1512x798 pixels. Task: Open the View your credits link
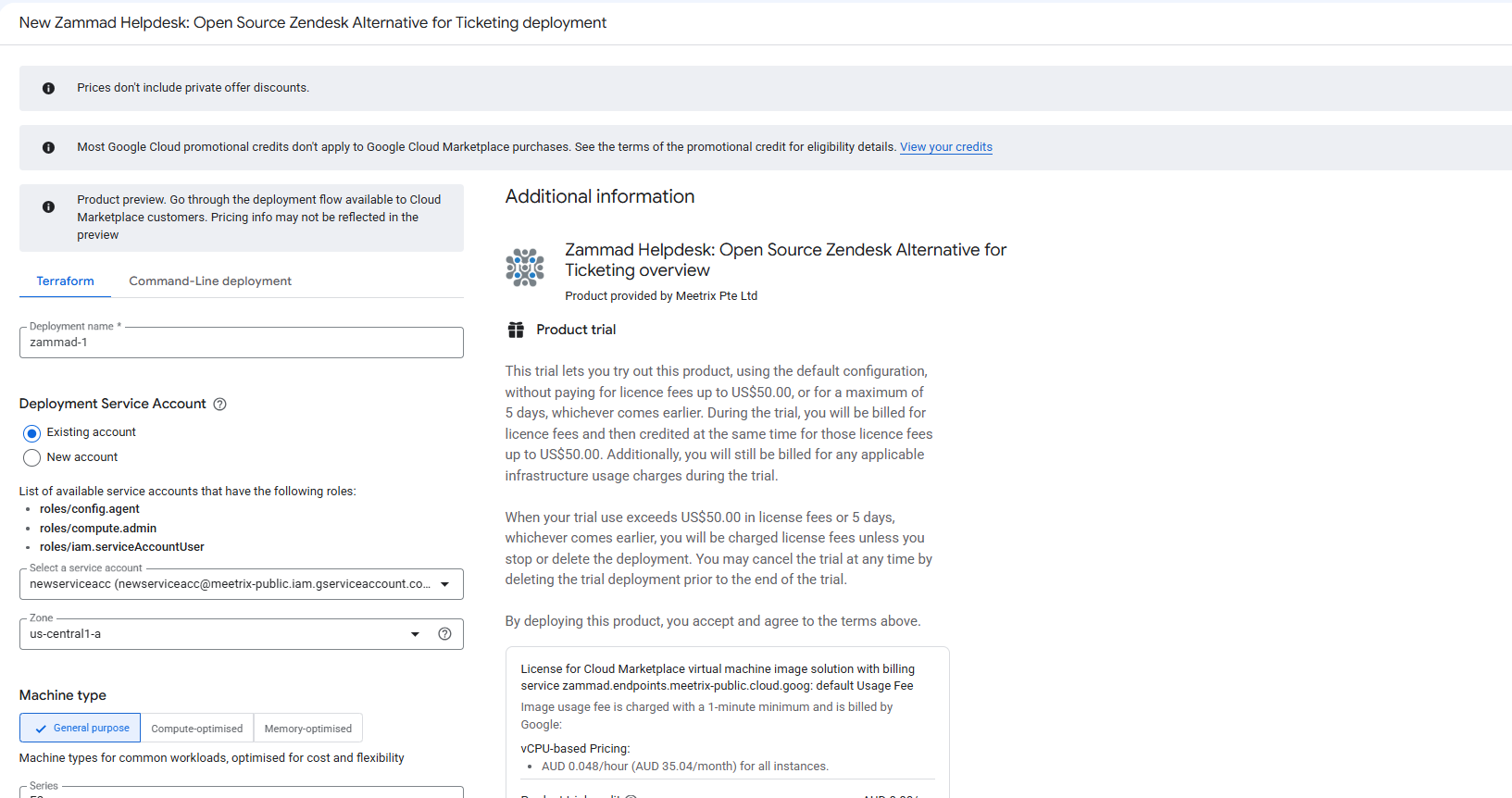946,147
